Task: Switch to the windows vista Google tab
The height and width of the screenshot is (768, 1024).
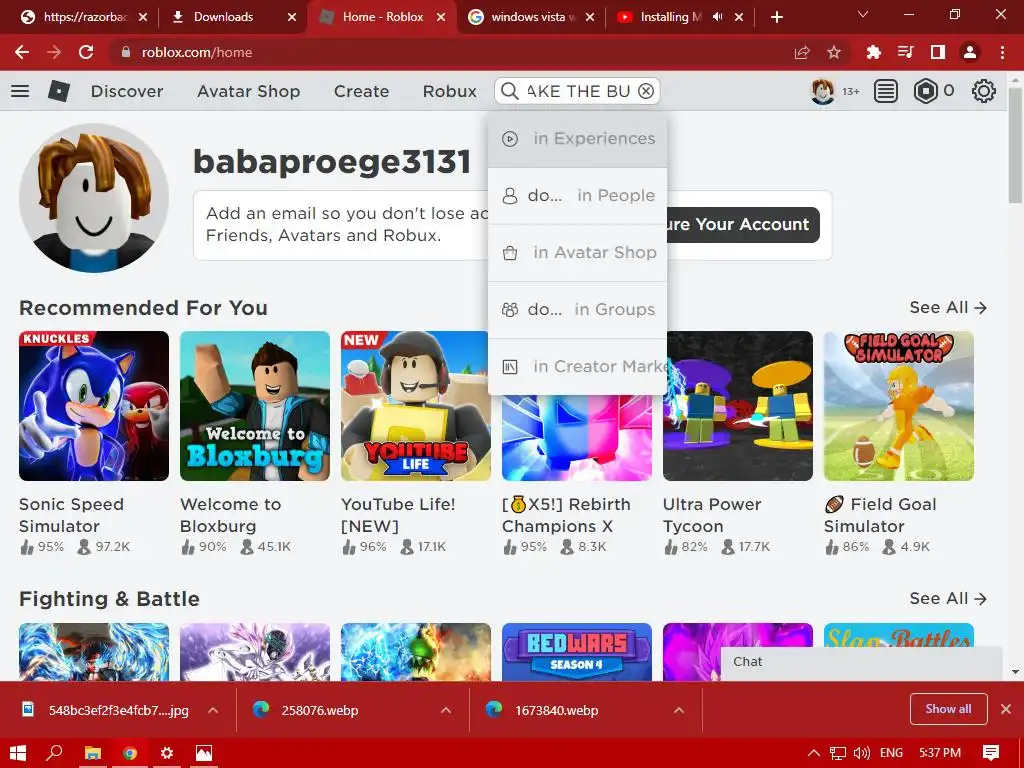Action: point(532,17)
